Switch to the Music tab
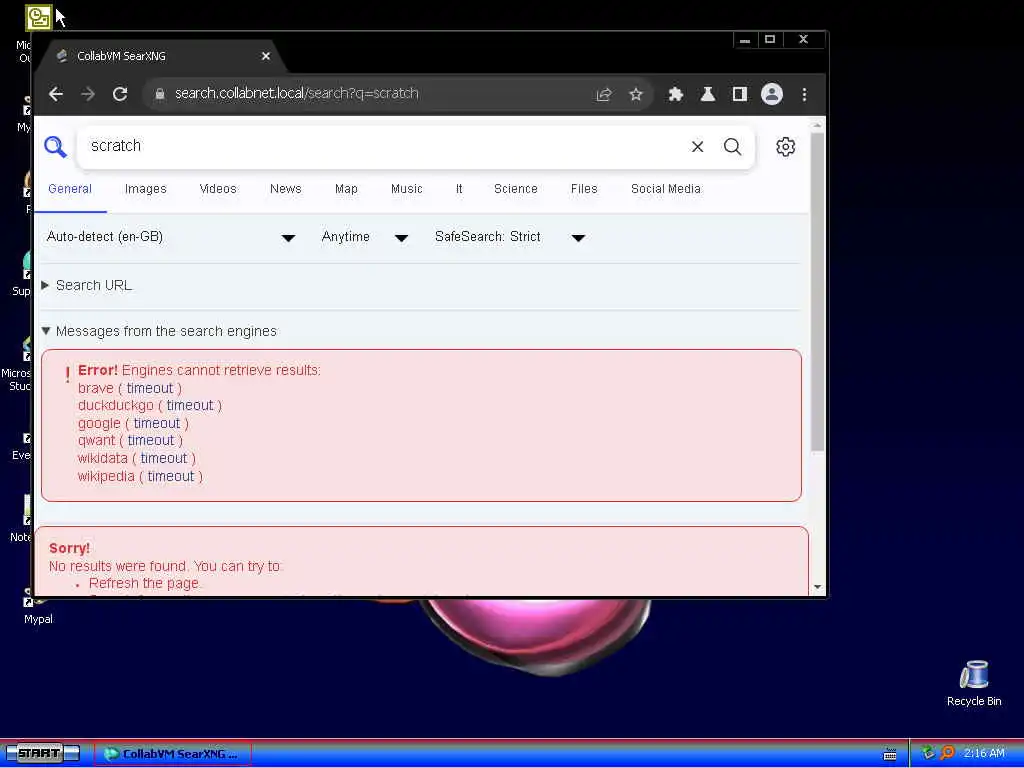Viewport: 1024px width, 768px height. (x=407, y=189)
